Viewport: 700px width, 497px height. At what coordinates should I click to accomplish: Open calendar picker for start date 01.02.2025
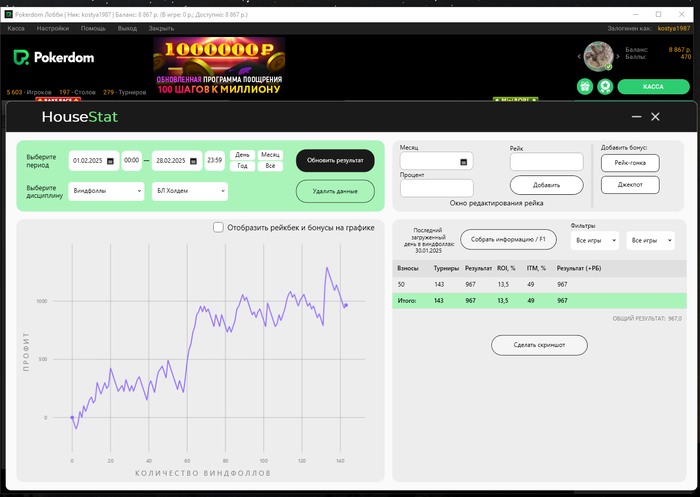(x=110, y=161)
